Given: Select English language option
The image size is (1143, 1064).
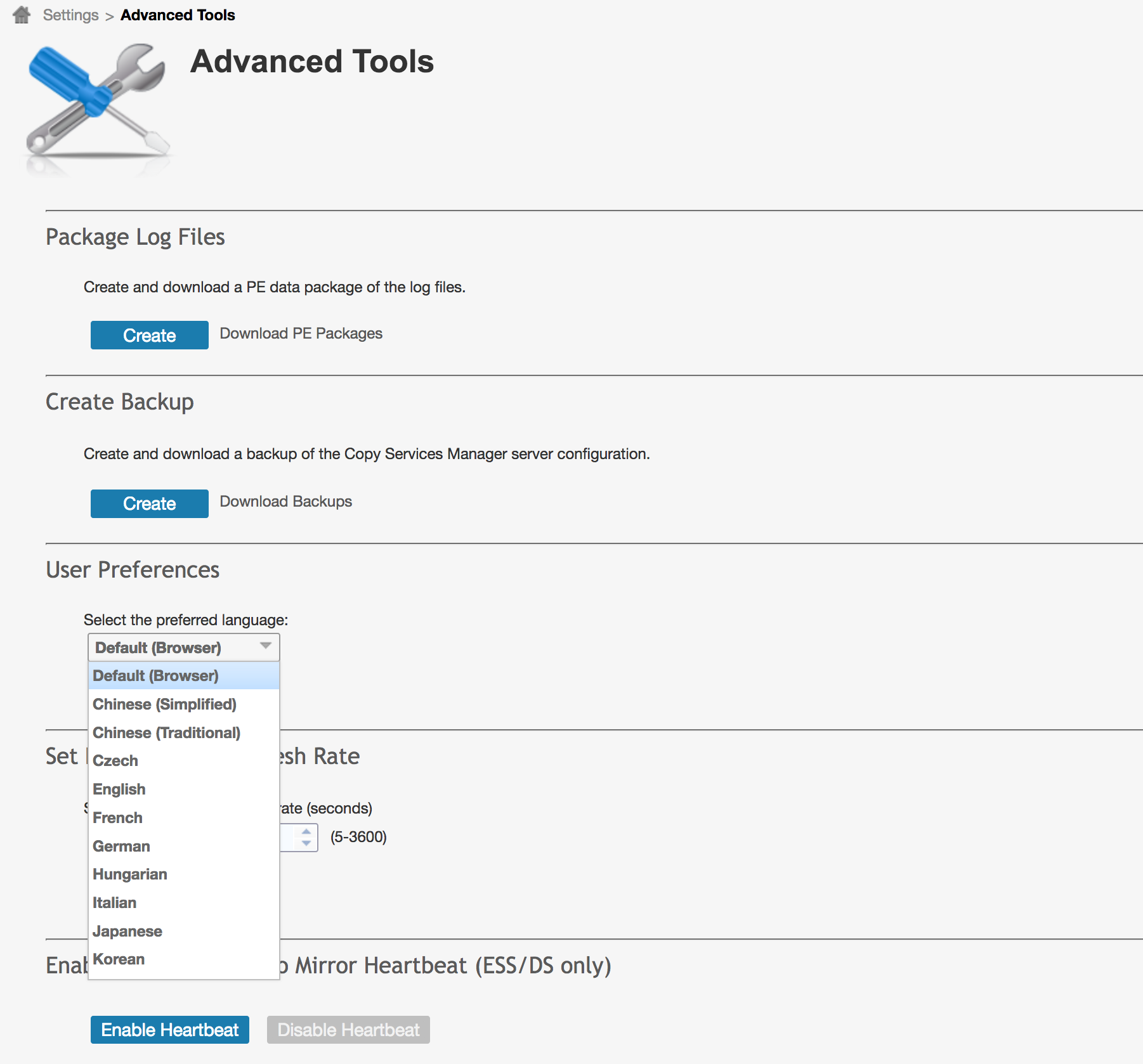Looking at the screenshot, I should [x=184, y=789].
